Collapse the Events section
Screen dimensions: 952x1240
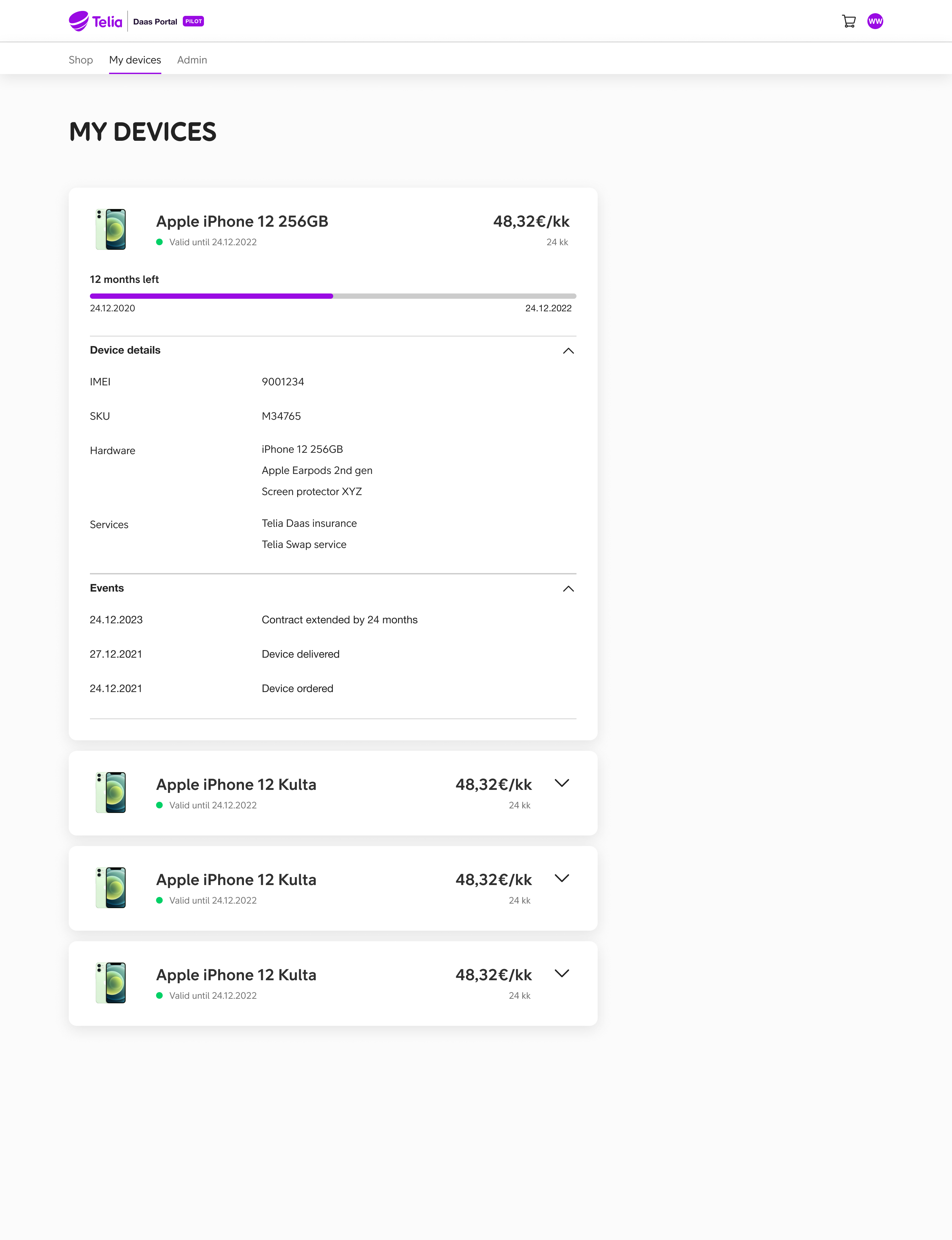pos(568,589)
